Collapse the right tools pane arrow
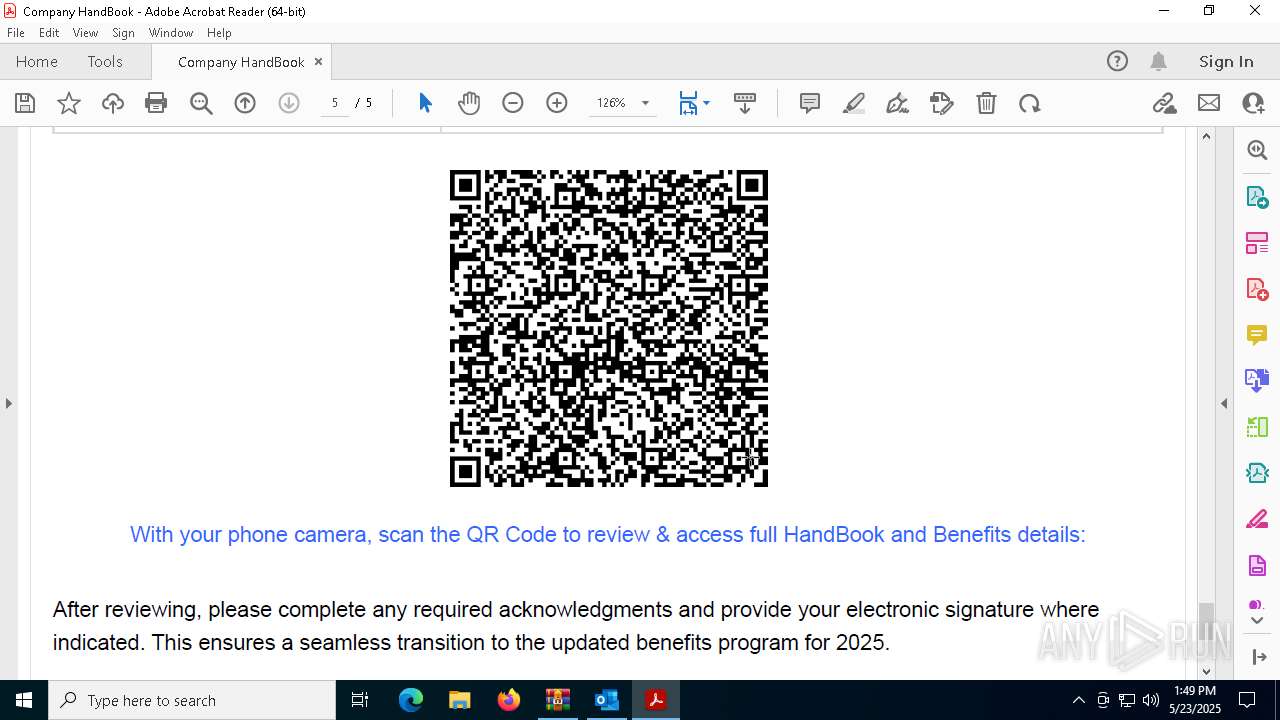1280x720 pixels. 1224,403
